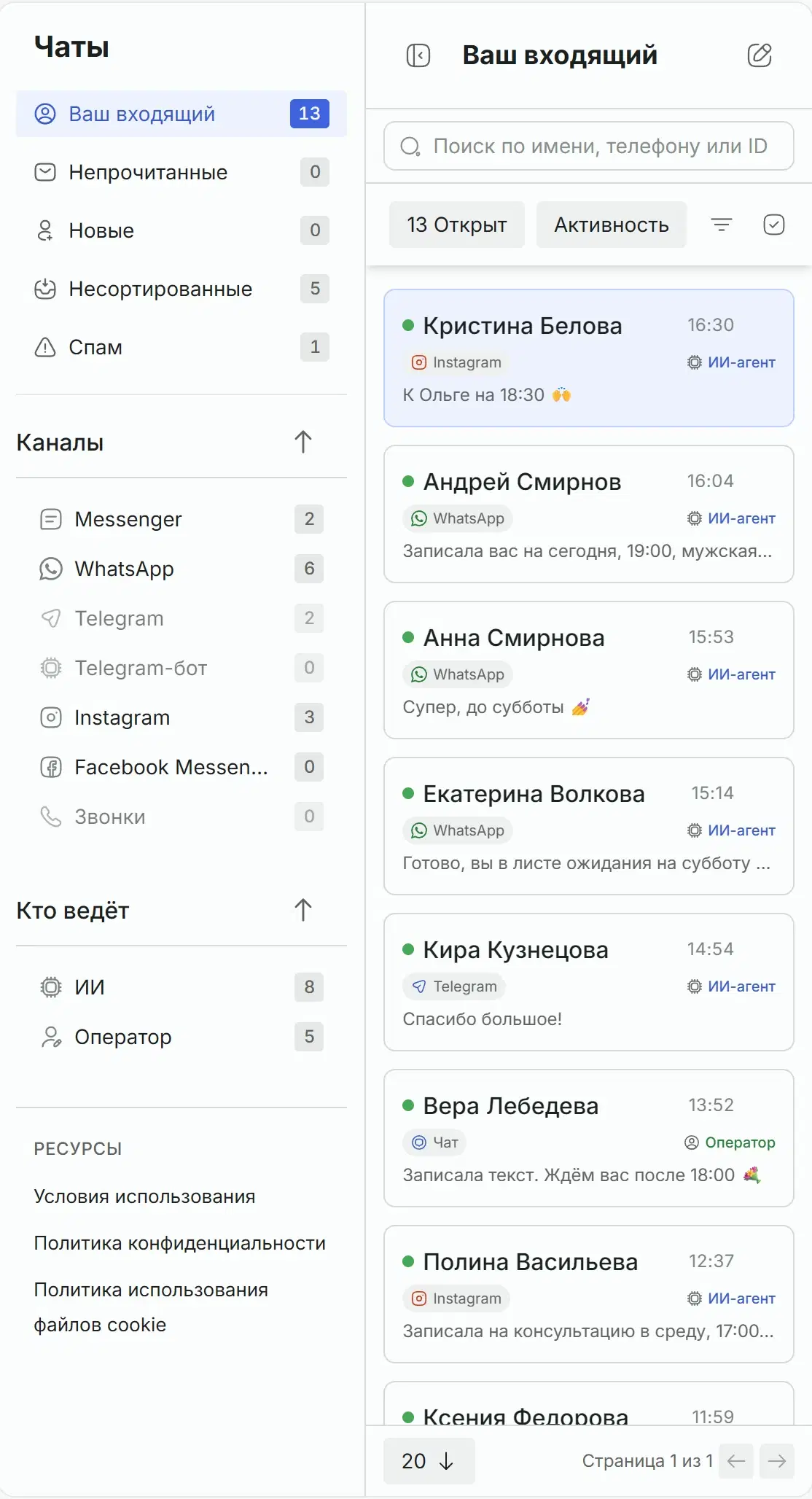
Task: Click Telegram badge in Кира Кузнецова chat
Action: (x=454, y=986)
